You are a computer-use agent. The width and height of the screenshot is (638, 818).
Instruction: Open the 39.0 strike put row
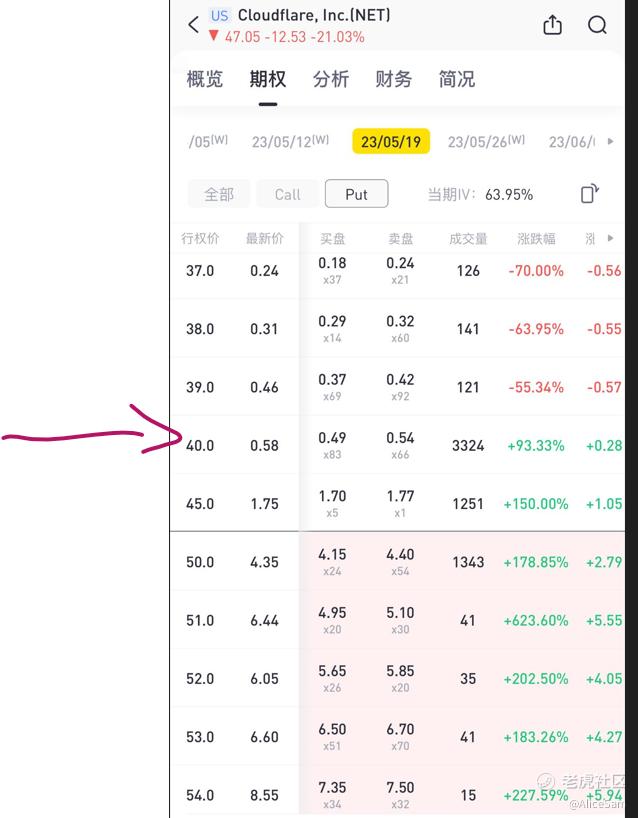[397, 387]
